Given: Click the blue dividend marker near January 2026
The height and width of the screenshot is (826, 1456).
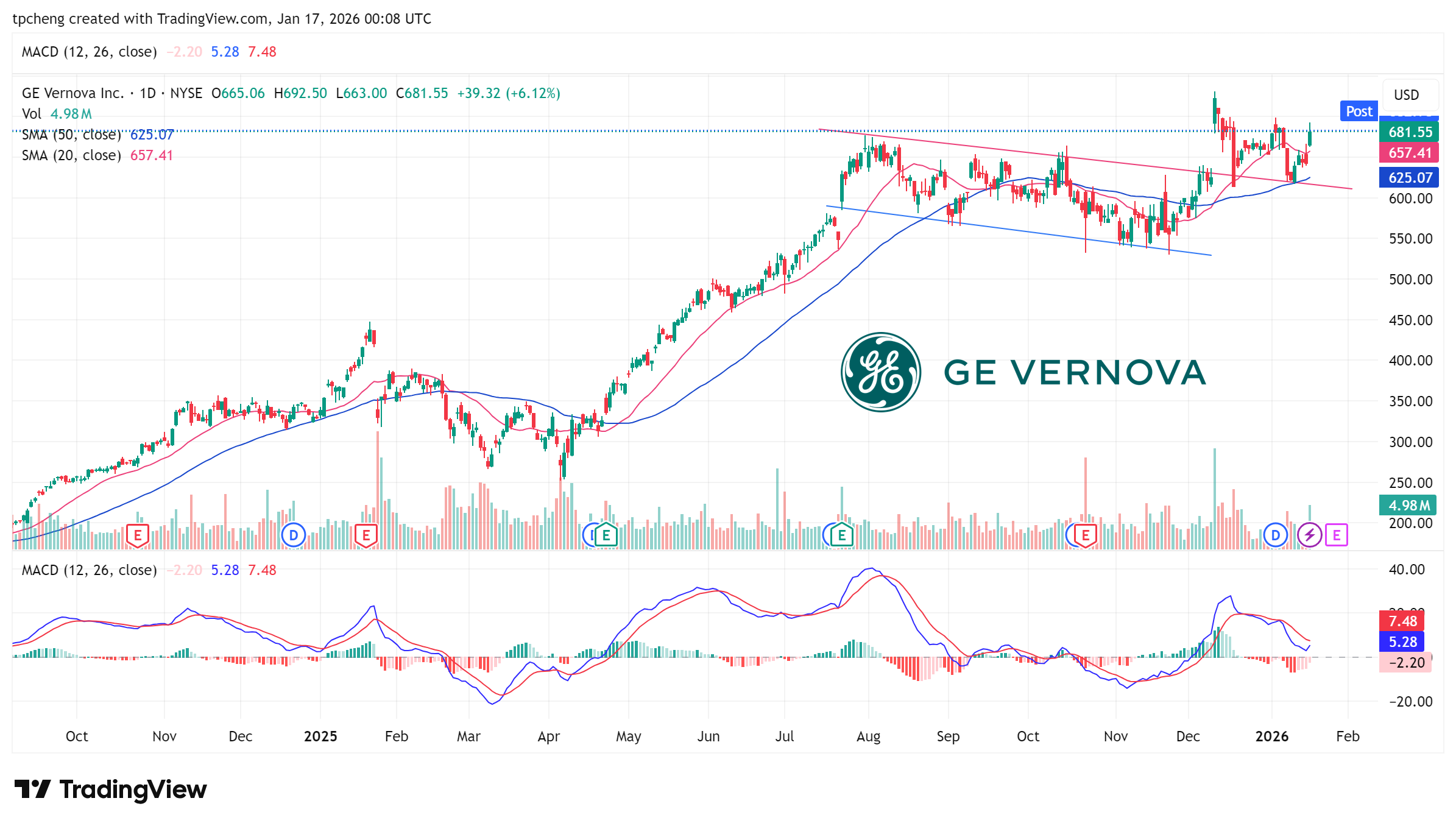Looking at the screenshot, I should point(1275,535).
